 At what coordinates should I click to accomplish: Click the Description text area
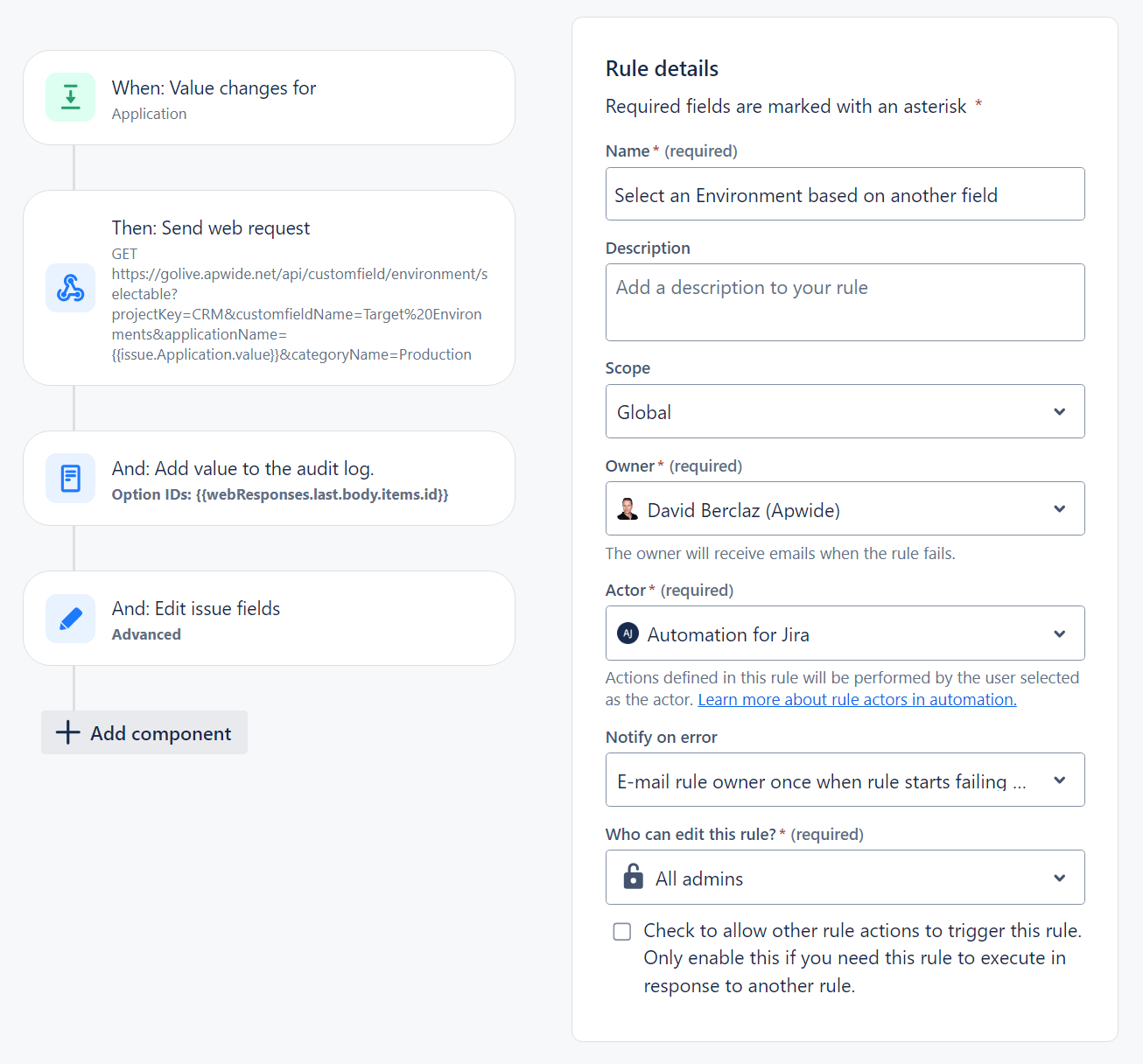click(x=845, y=303)
